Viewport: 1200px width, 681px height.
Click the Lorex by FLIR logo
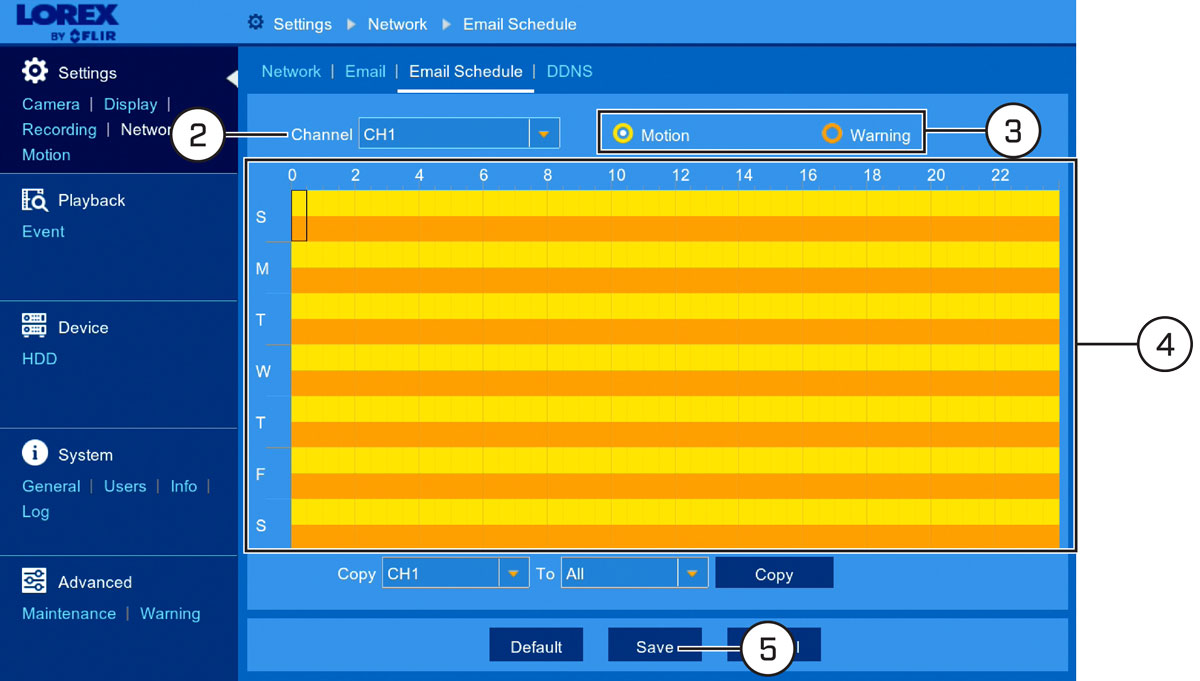point(68,22)
